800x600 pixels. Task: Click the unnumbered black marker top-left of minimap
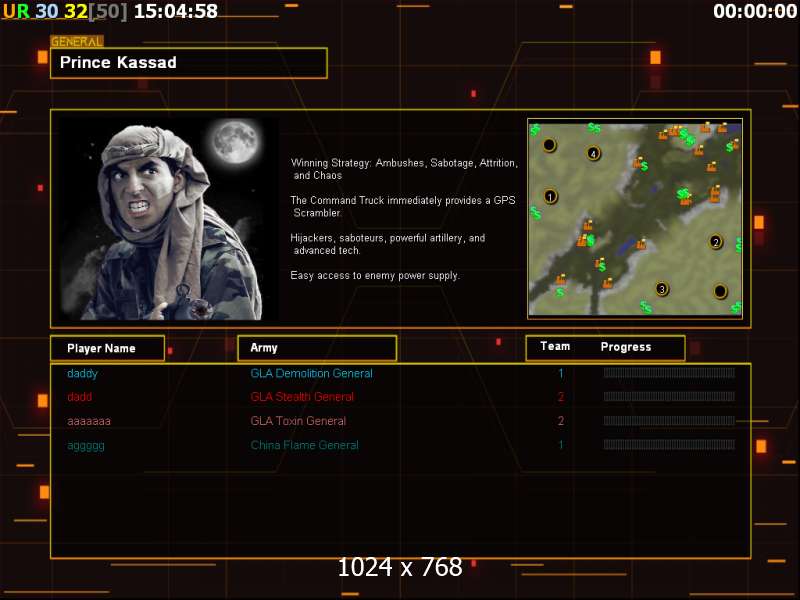click(549, 145)
